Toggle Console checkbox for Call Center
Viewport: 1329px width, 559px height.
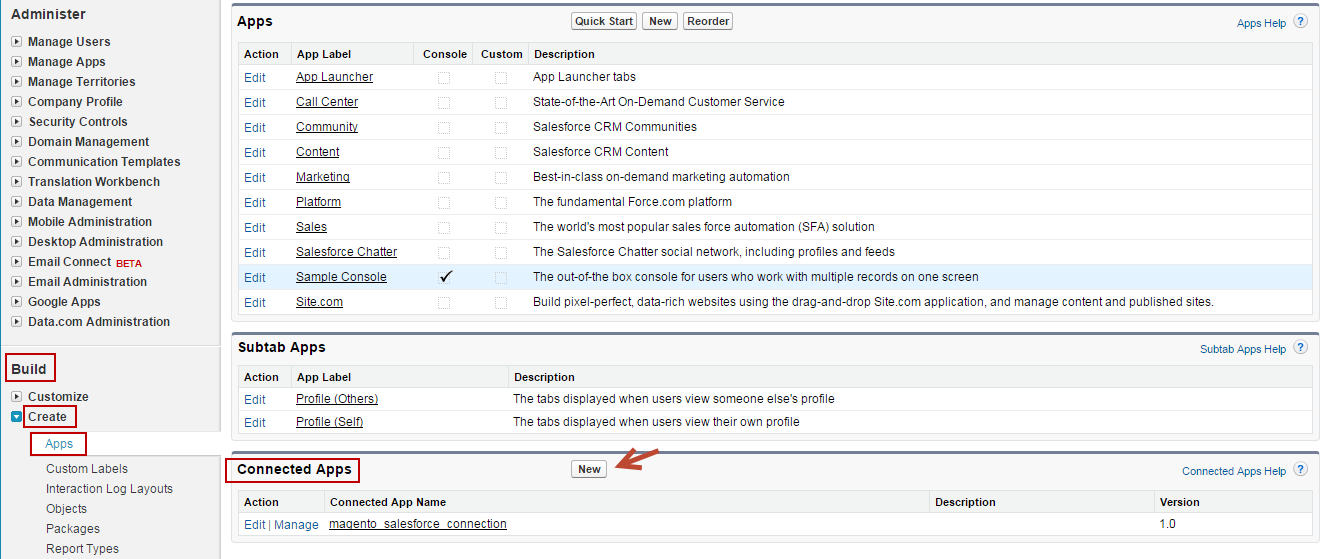444,102
